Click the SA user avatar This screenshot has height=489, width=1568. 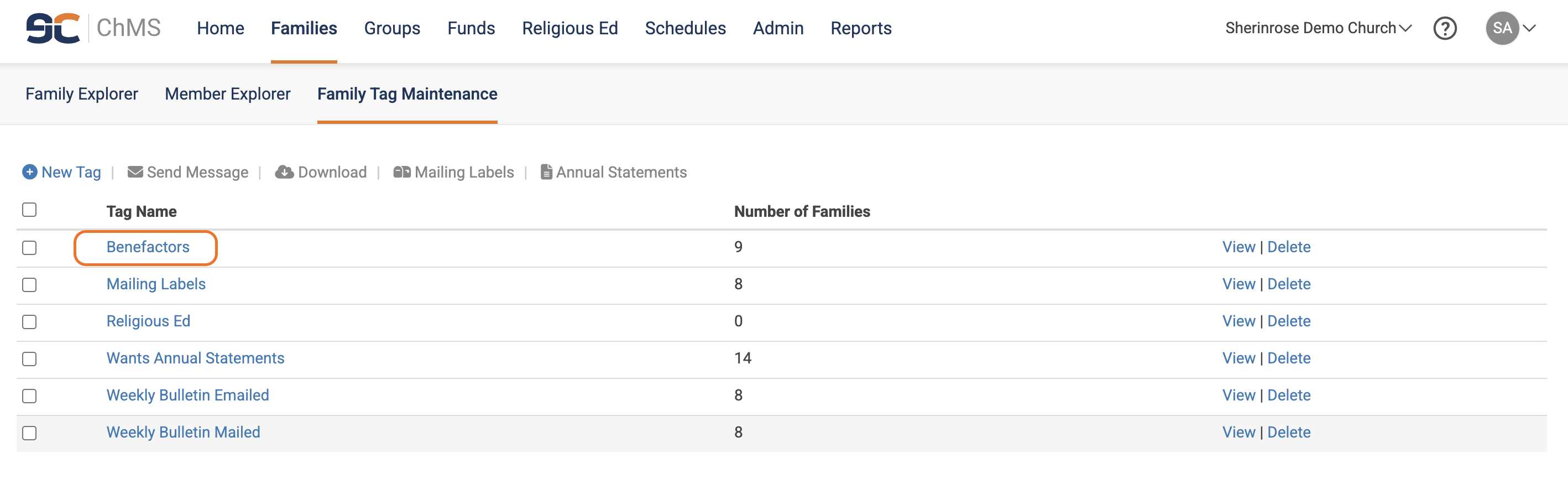coord(1502,29)
